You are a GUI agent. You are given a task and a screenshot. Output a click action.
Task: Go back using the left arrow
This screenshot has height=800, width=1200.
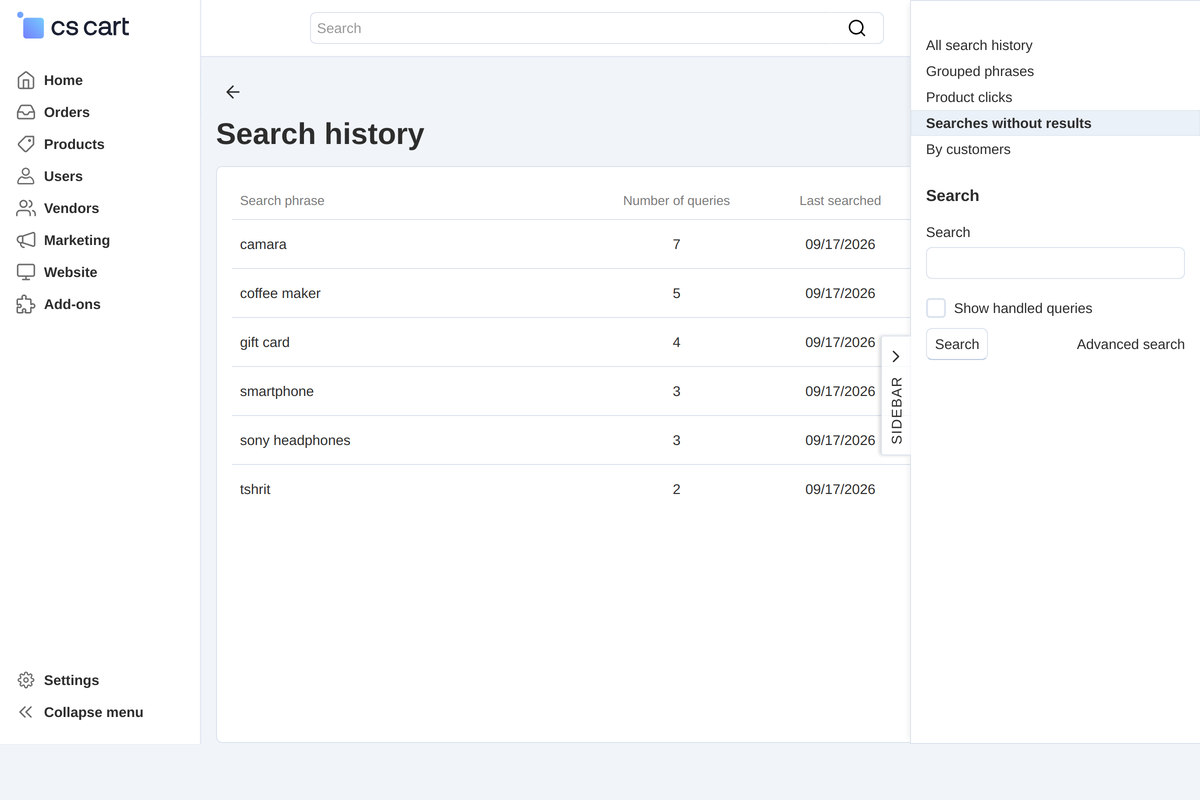pyautogui.click(x=233, y=92)
